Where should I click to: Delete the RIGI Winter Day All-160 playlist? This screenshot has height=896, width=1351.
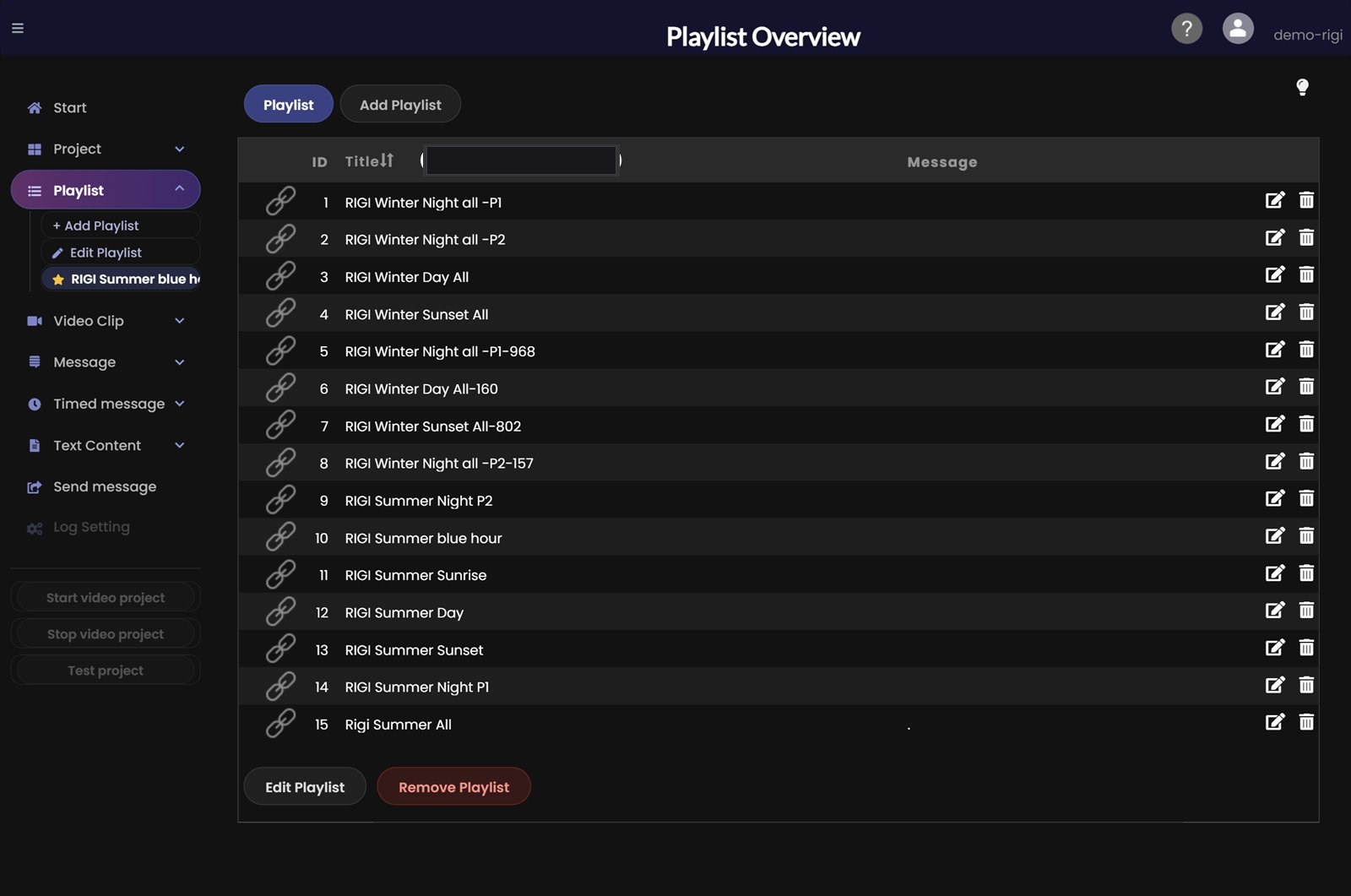[x=1306, y=387]
